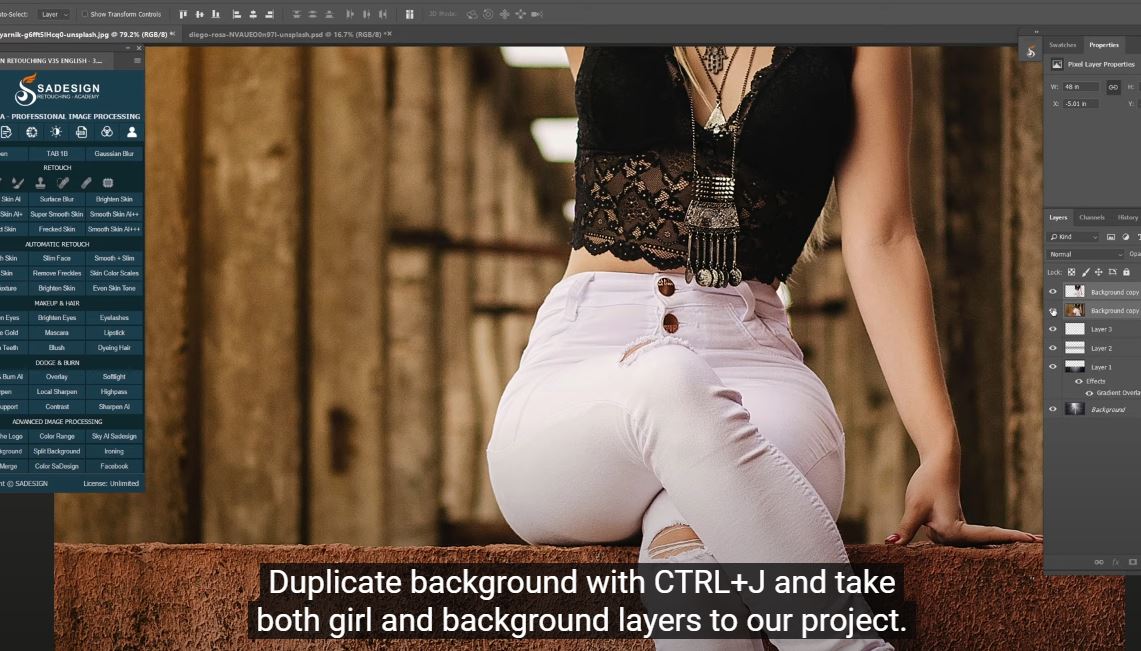Toggle visibility of the Background layer

point(1052,409)
